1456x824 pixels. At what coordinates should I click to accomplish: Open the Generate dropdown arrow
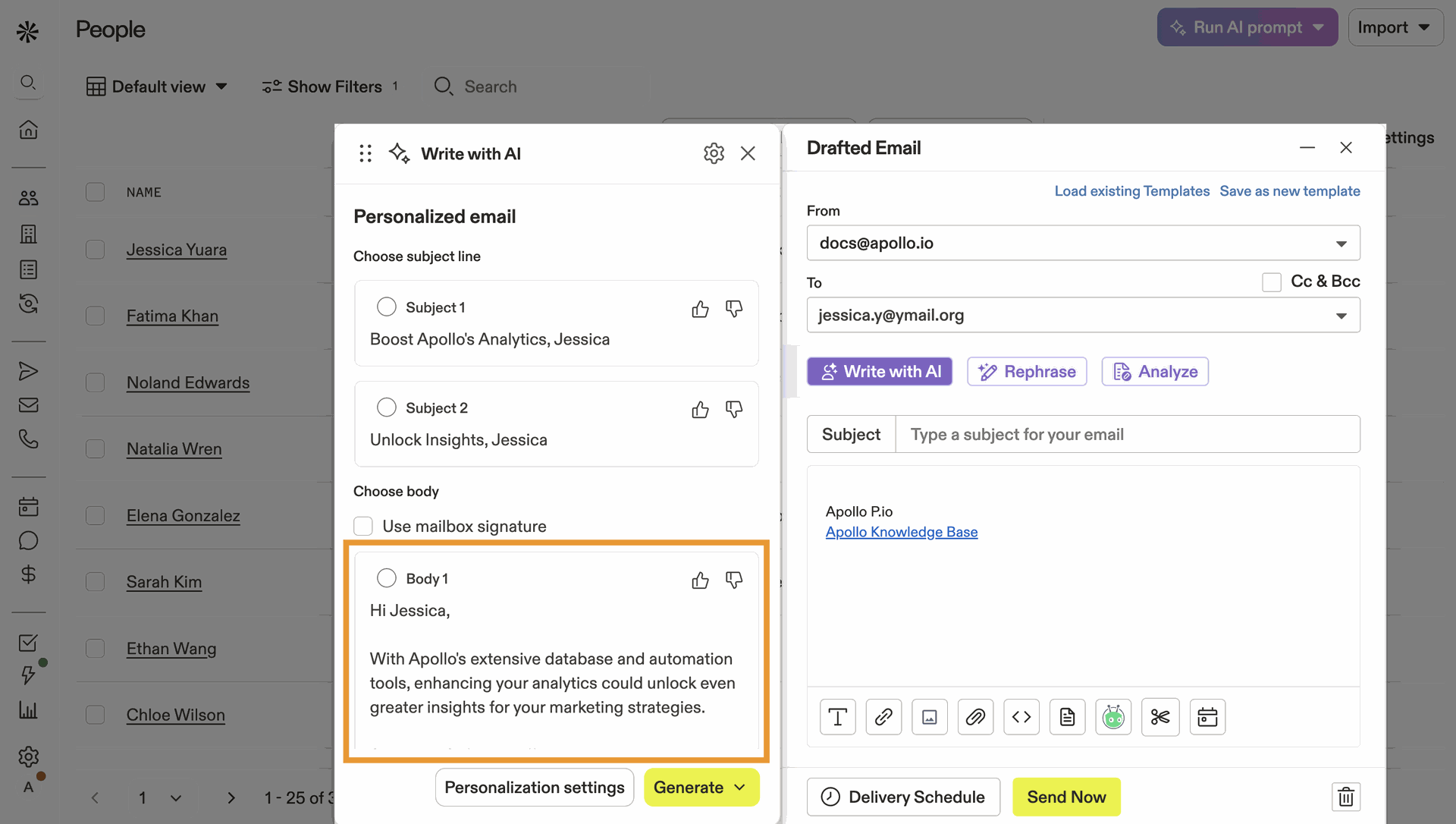(x=740, y=788)
